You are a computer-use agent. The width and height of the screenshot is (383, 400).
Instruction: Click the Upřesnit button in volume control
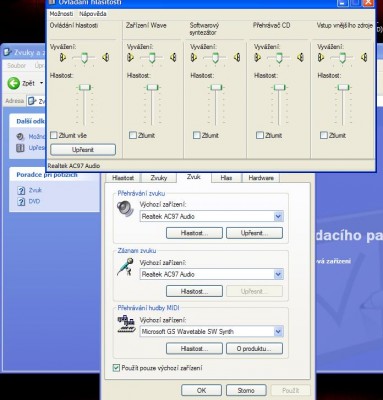click(x=83, y=150)
